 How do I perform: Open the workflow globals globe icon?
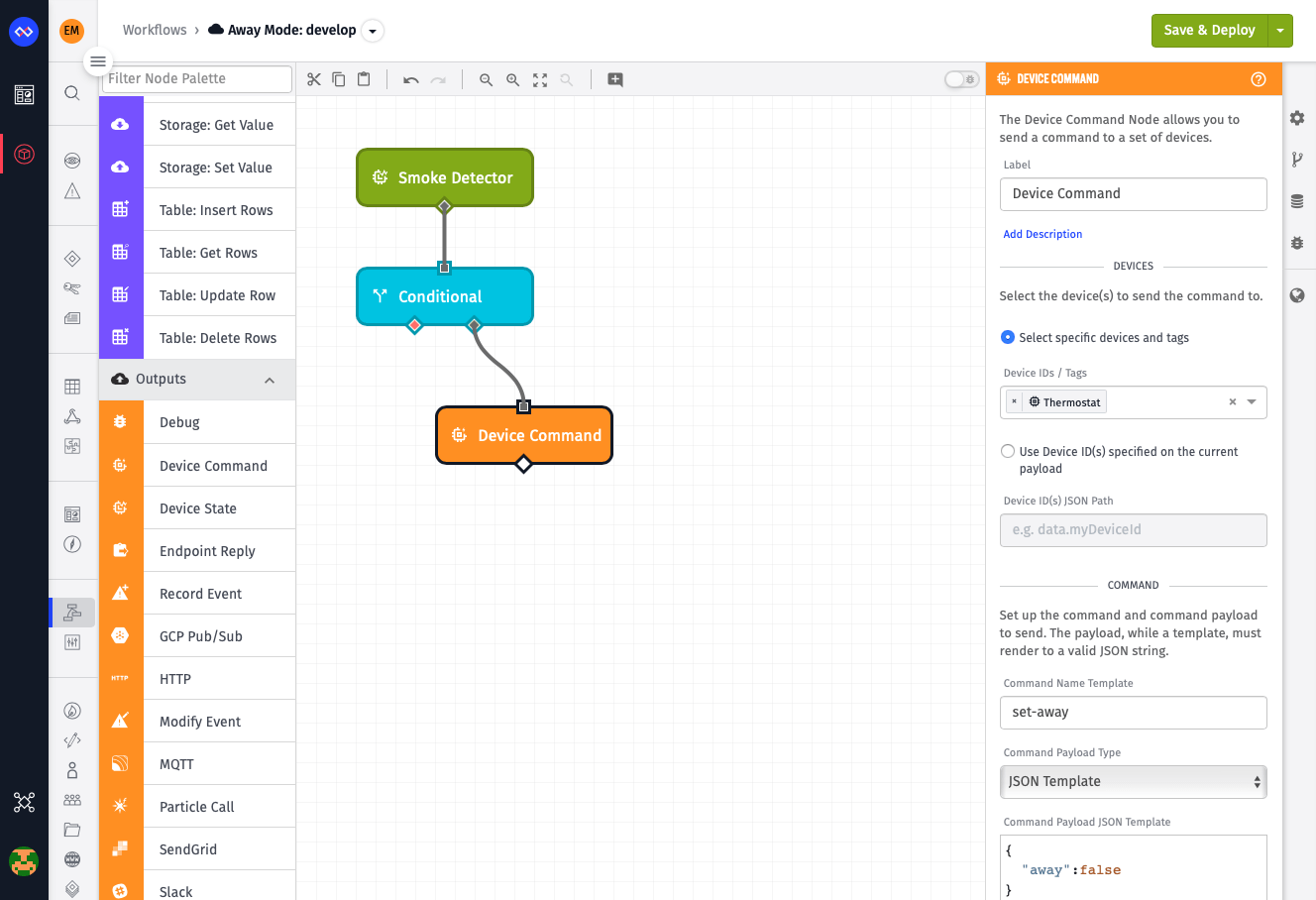tap(1297, 295)
